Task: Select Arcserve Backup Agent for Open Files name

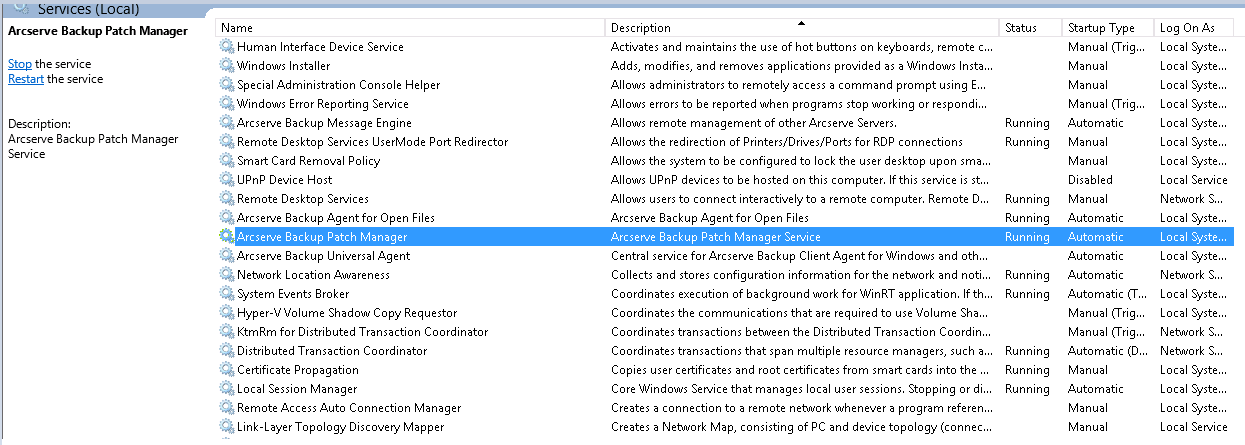Action: coord(335,218)
